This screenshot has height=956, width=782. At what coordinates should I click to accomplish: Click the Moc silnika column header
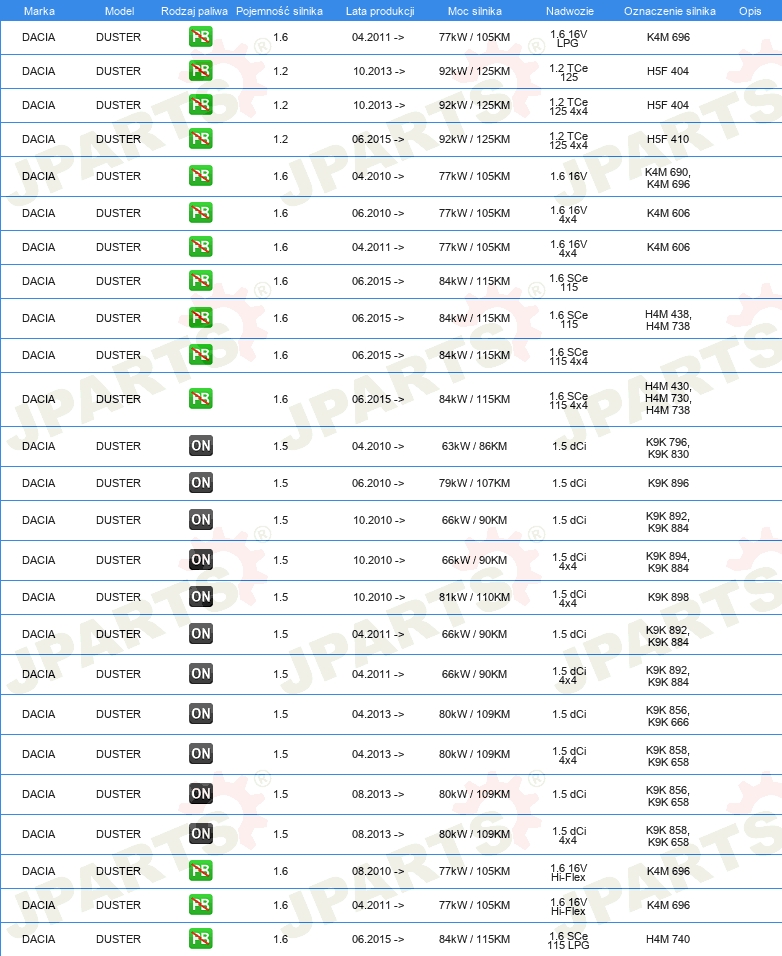[475, 11]
